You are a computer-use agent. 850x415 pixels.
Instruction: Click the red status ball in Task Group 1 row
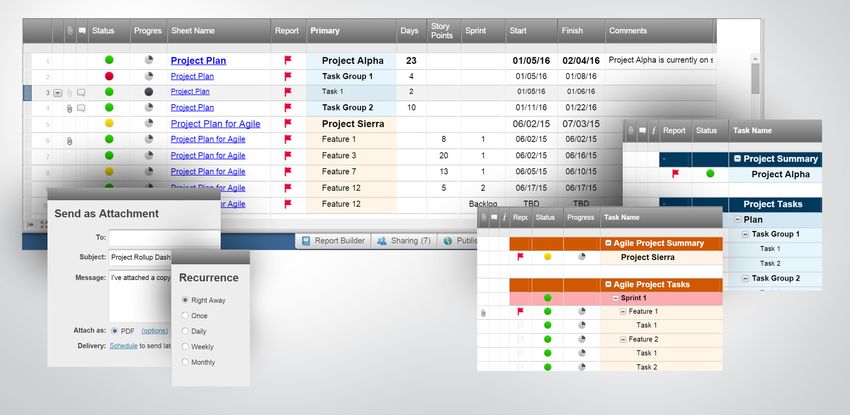coord(109,76)
